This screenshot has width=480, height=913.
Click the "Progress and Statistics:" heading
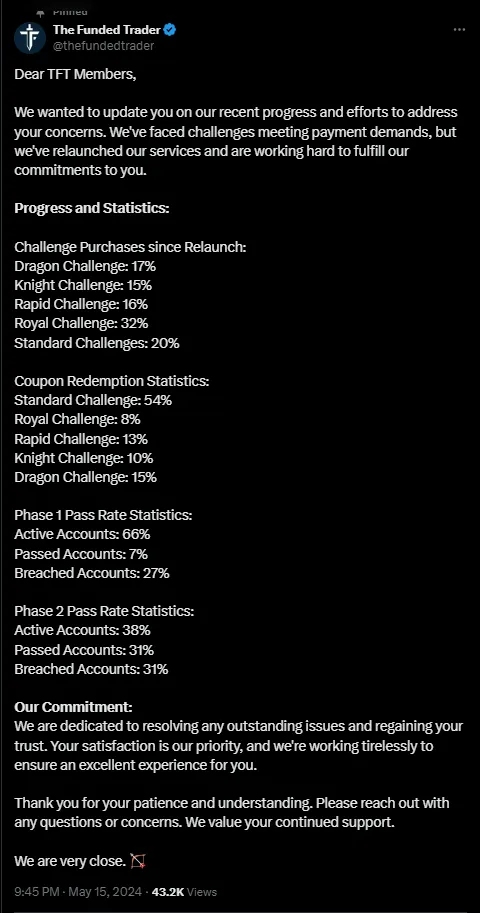pos(92,208)
